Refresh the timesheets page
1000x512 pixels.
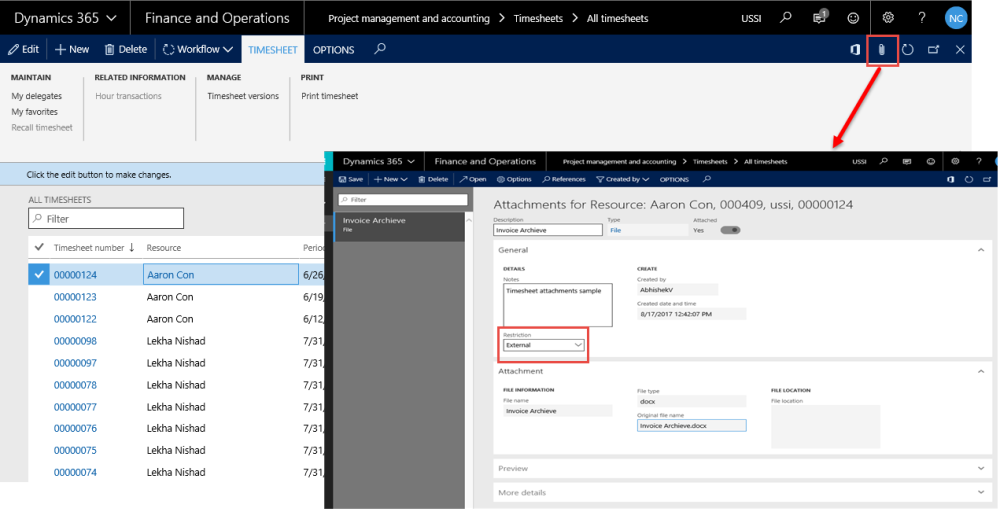(908, 49)
